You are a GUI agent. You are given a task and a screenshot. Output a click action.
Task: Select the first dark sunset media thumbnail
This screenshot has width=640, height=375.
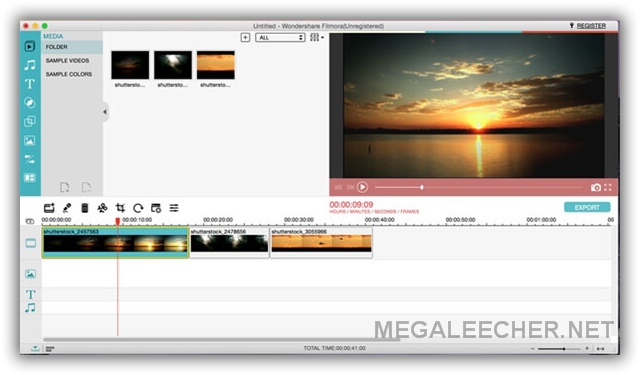(130, 65)
